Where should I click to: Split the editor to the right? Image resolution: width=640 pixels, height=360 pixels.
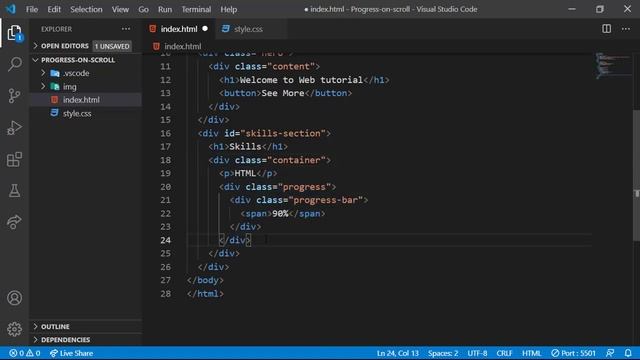click(x=607, y=29)
